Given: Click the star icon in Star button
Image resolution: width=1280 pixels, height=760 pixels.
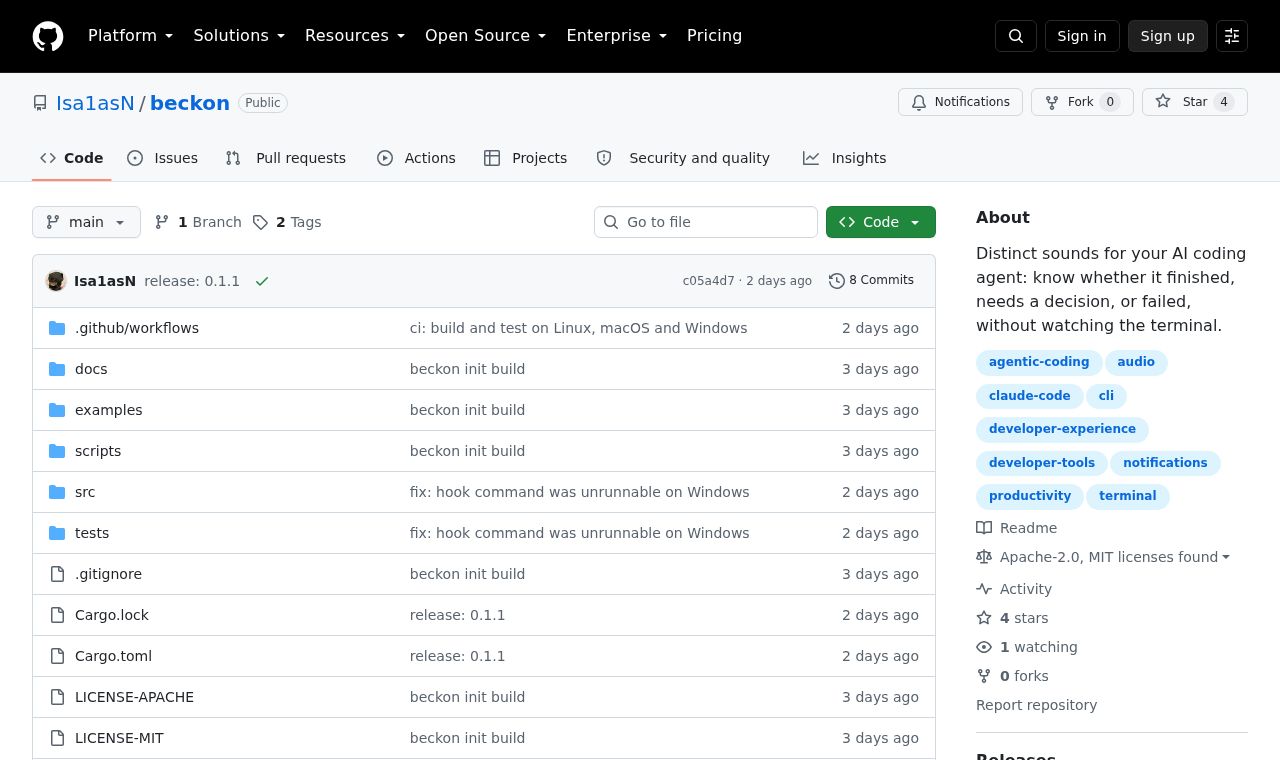Looking at the screenshot, I should 1163,101.
